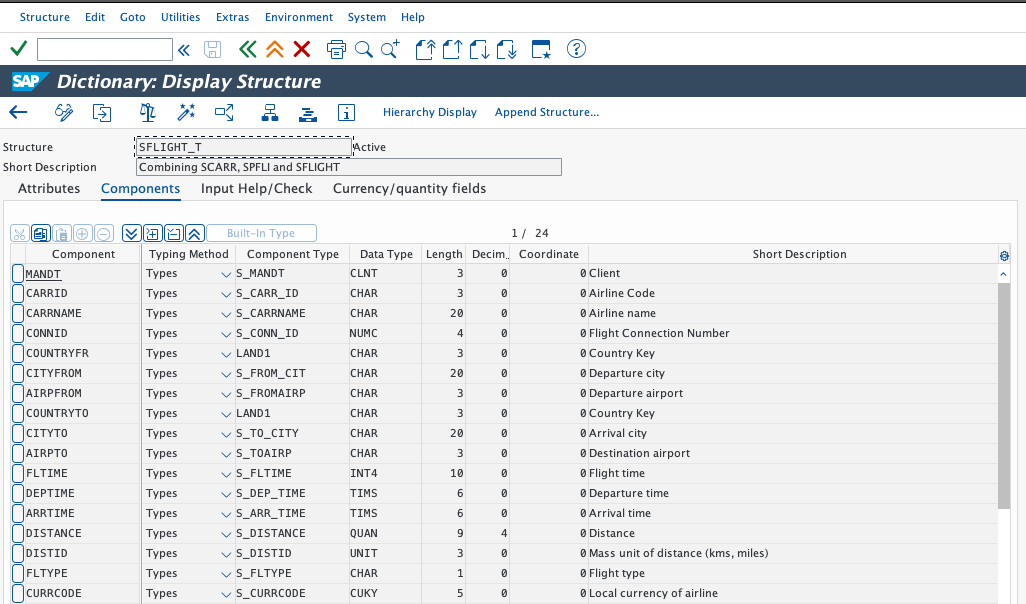Go to last page icon
Screen dimensions: 1026x604
tap(507, 49)
